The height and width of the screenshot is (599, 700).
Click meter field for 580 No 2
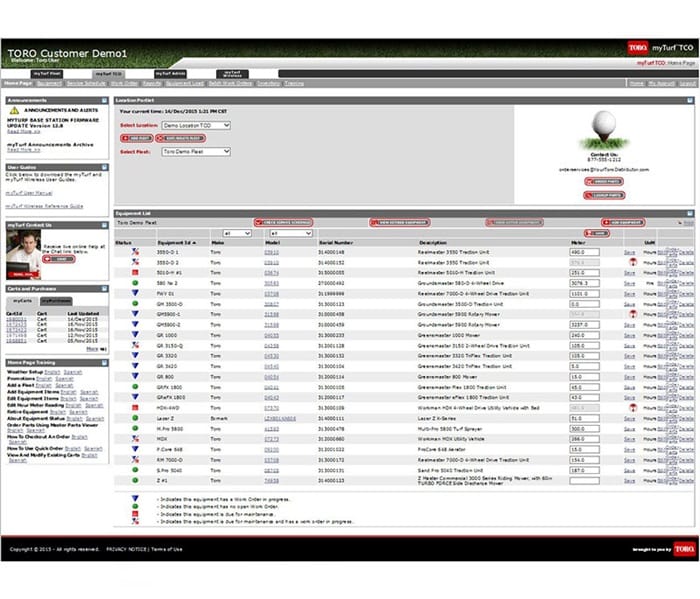click(584, 283)
